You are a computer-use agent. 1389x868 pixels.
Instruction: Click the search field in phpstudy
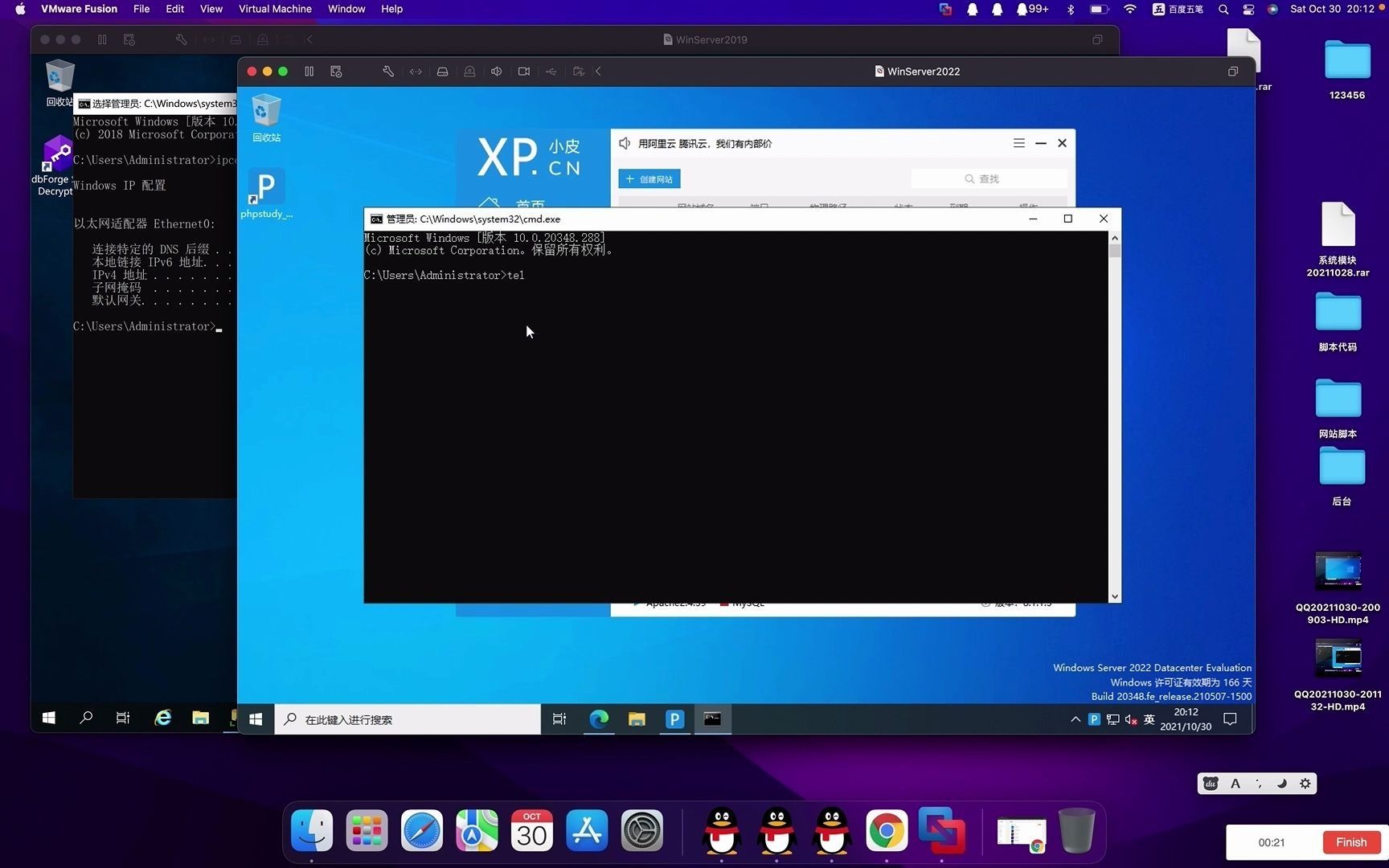(989, 179)
